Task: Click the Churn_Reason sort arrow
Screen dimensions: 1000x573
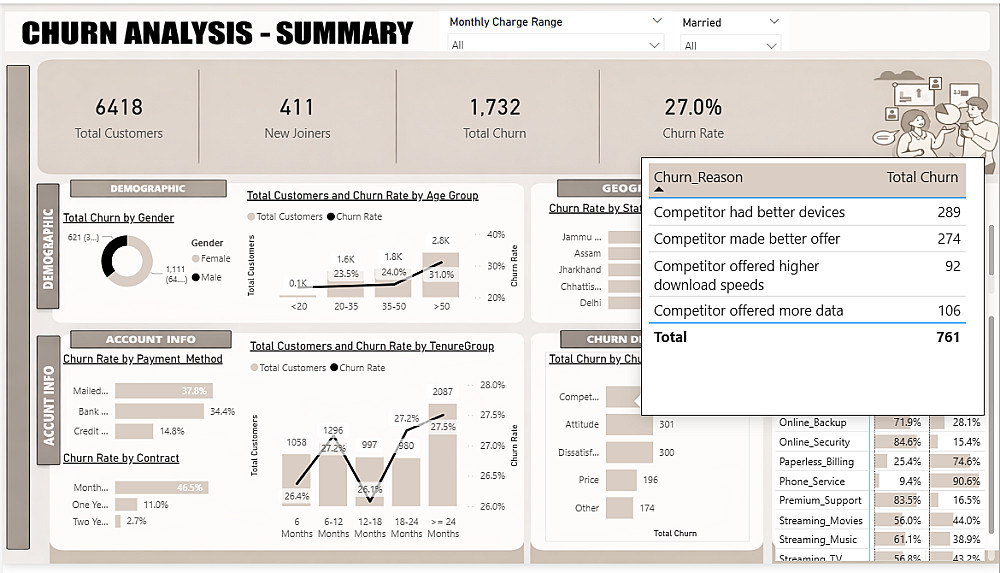Action: 659,190
